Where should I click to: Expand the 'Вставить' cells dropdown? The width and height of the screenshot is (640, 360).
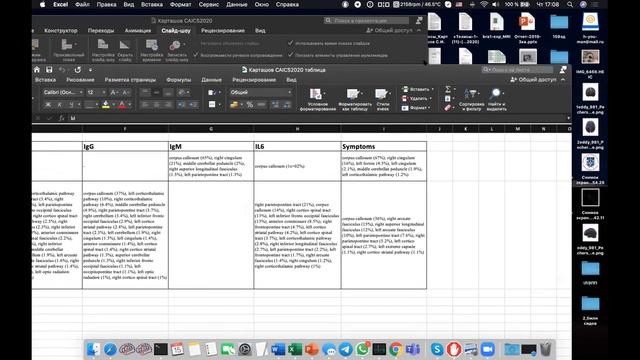coord(432,89)
